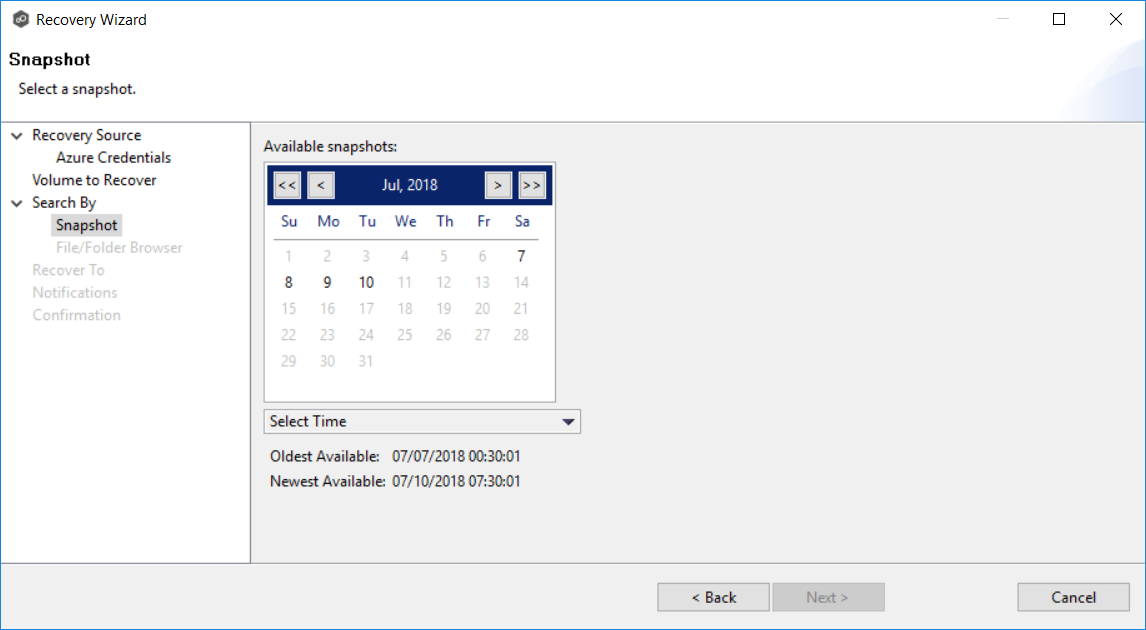Select Azure Credentials step
Viewport: 1146px width, 630px height.
[113, 158]
